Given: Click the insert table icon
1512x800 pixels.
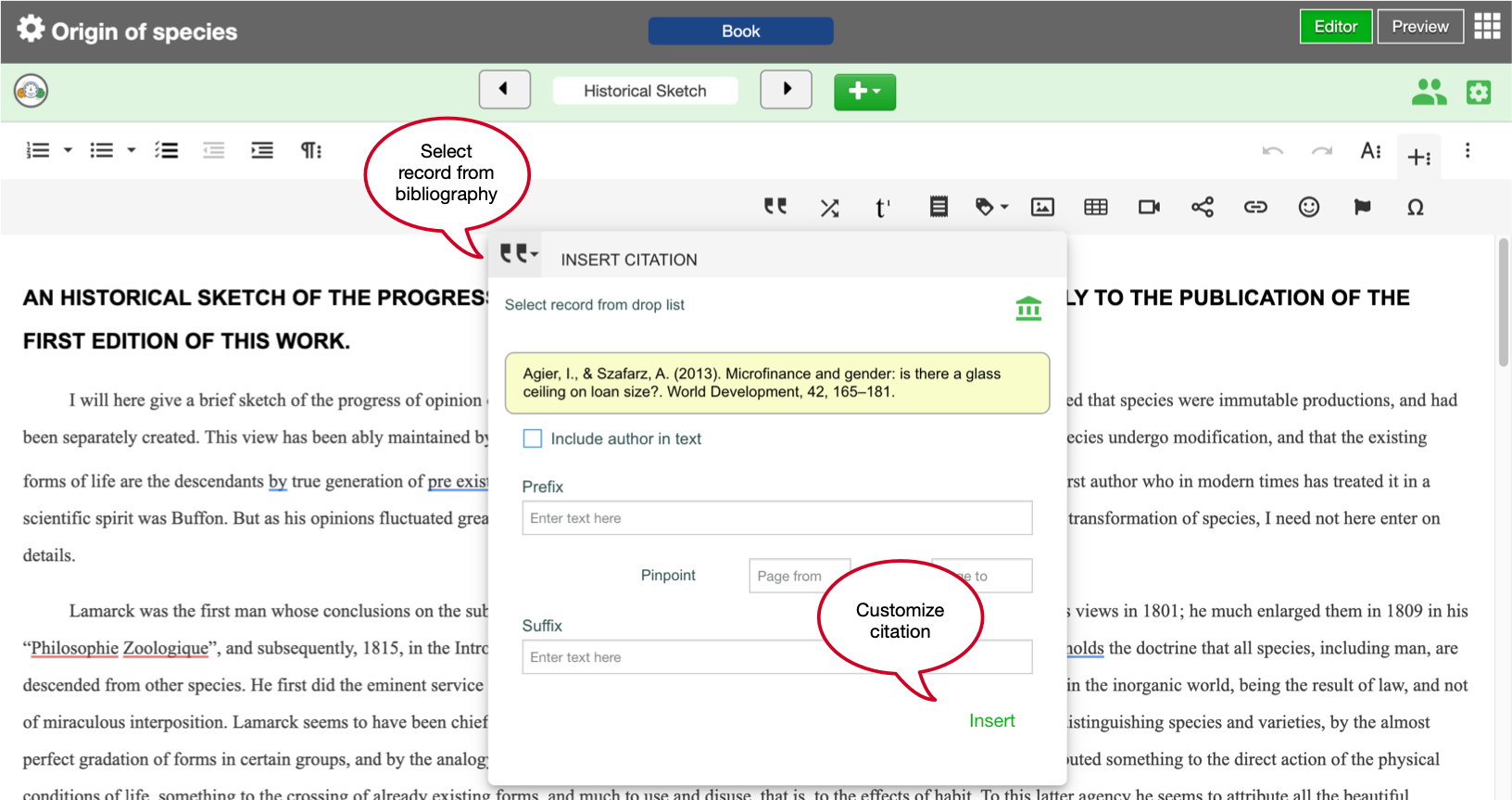Looking at the screenshot, I should click(x=1096, y=207).
